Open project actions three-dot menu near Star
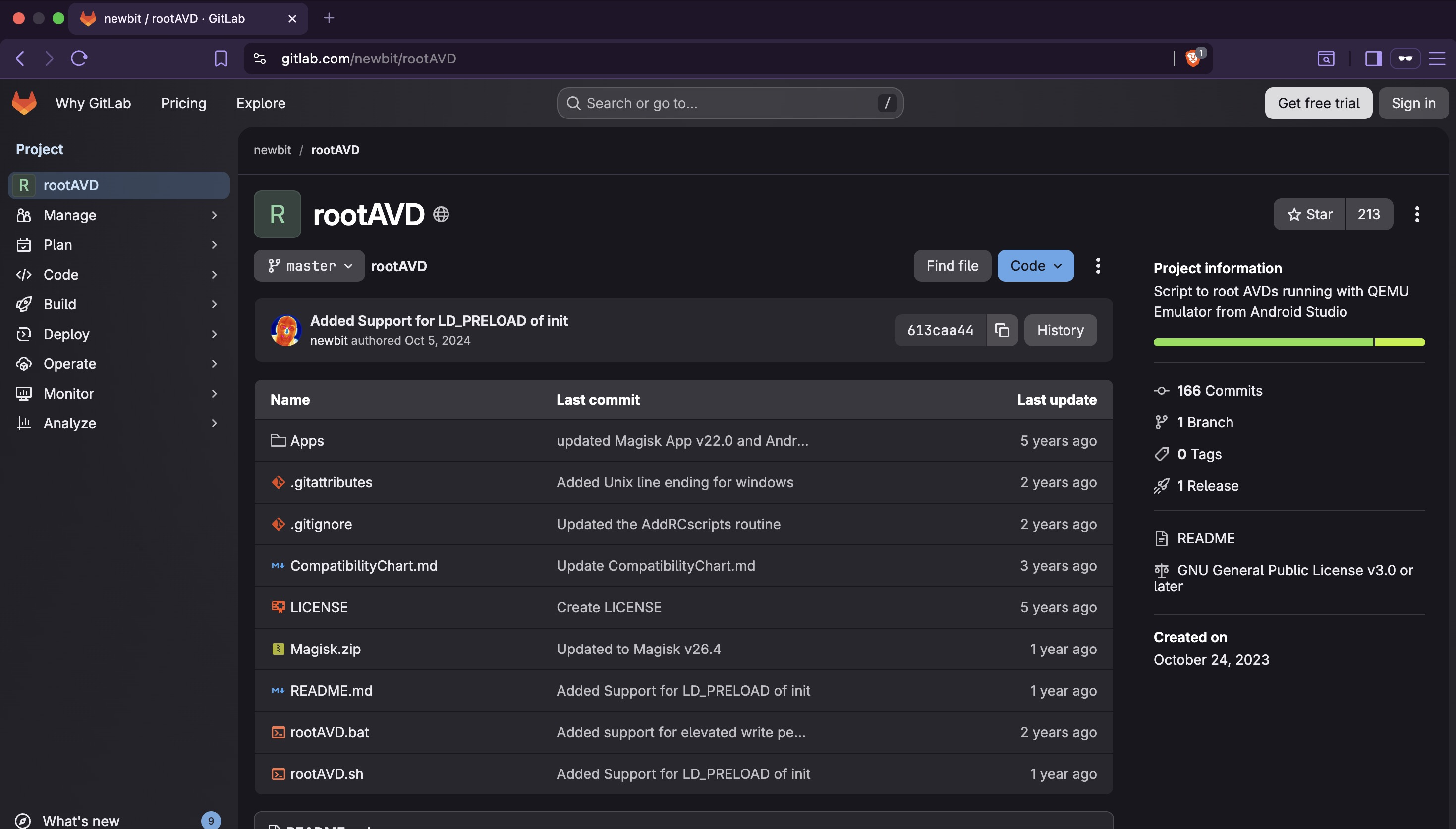1456x829 pixels. (x=1417, y=214)
